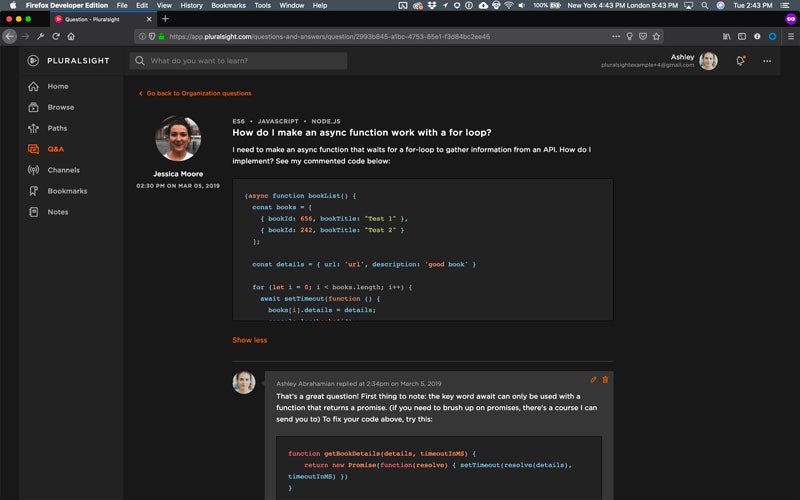Open the Notes section
Screen dimensions: 800x500
57,212
